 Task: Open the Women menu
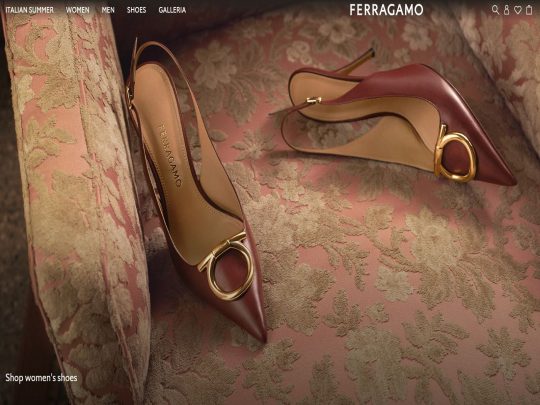[77, 10]
